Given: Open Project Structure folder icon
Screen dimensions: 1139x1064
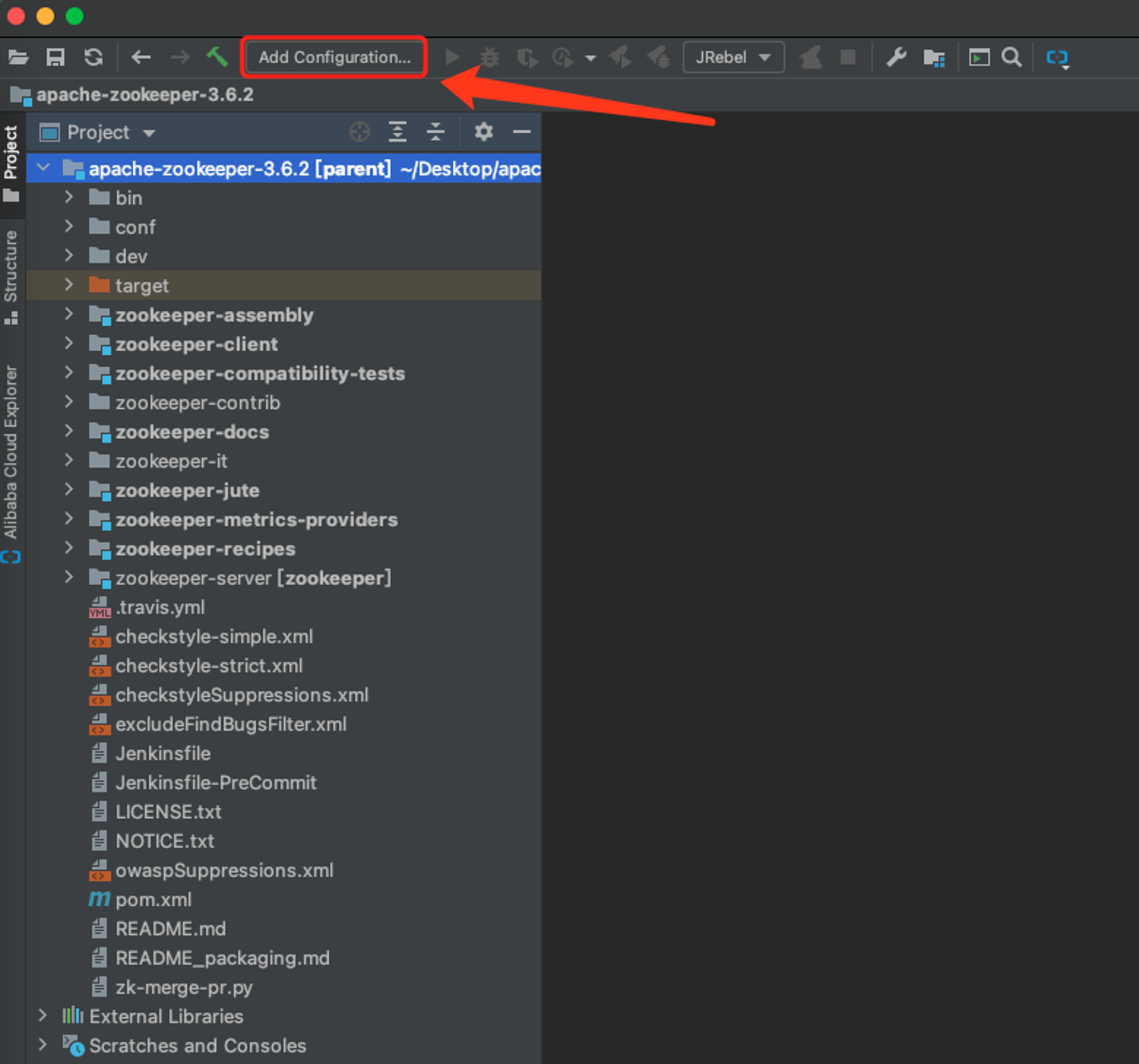Looking at the screenshot, I should (x=934, y=58).
